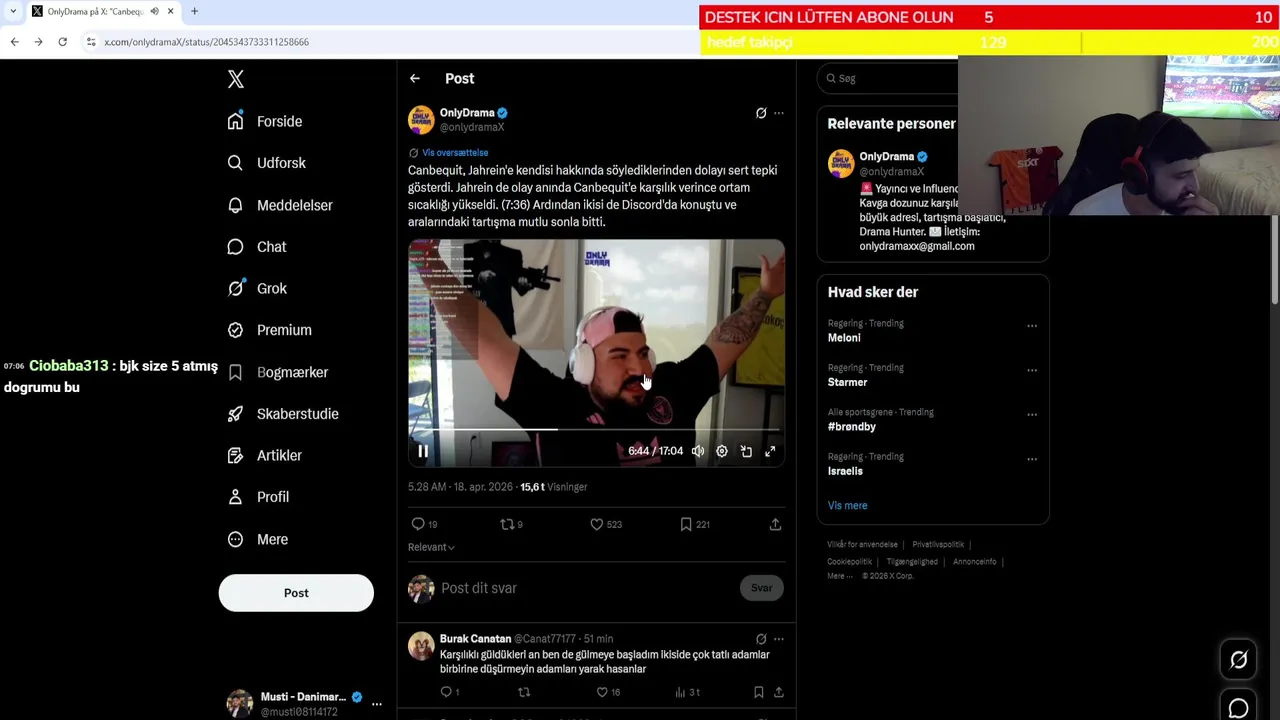Click Vis oversættelse translation link
The height and width of the screenshot is (720, 1280).
point(455,153)
